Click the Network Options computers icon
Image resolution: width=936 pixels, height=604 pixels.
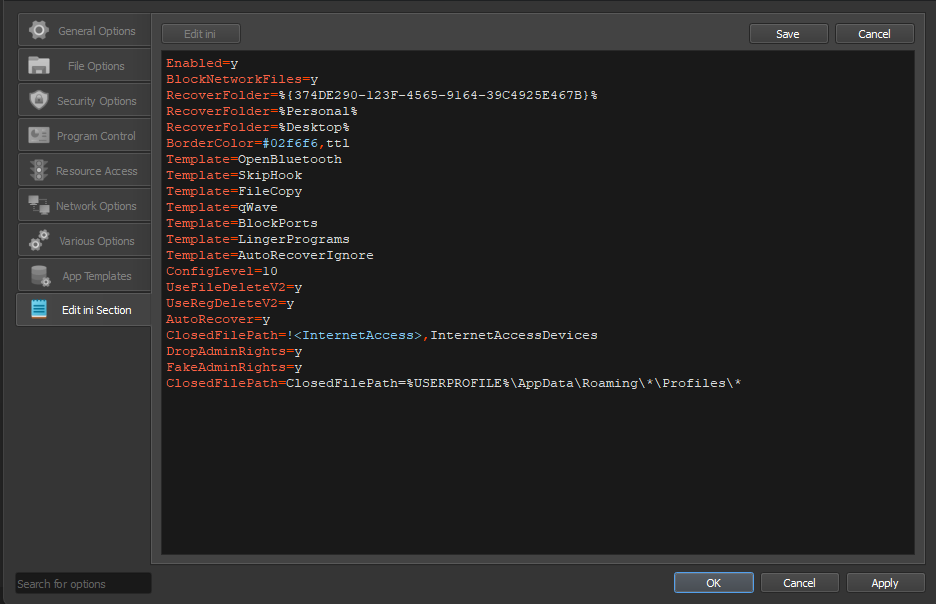point(39,206)
